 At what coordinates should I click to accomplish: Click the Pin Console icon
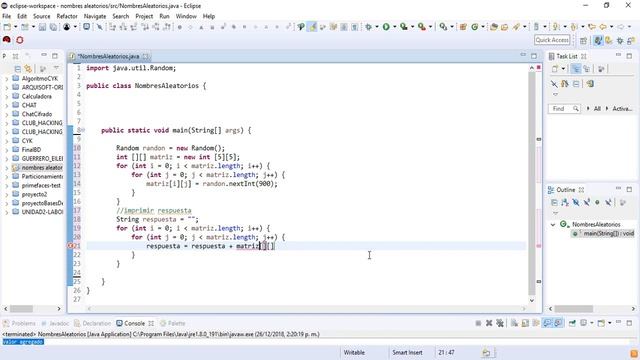(x=572, y=323)
